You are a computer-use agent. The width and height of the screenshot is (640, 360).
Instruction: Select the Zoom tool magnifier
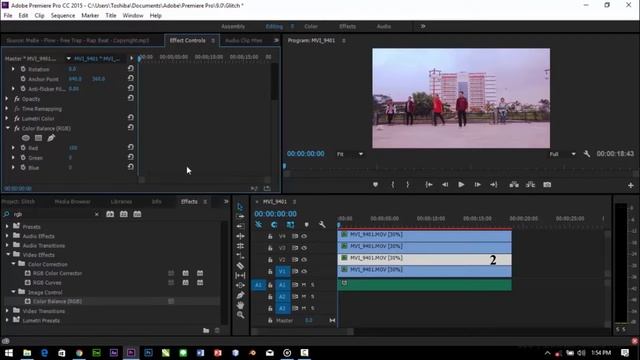pos(240,315)
